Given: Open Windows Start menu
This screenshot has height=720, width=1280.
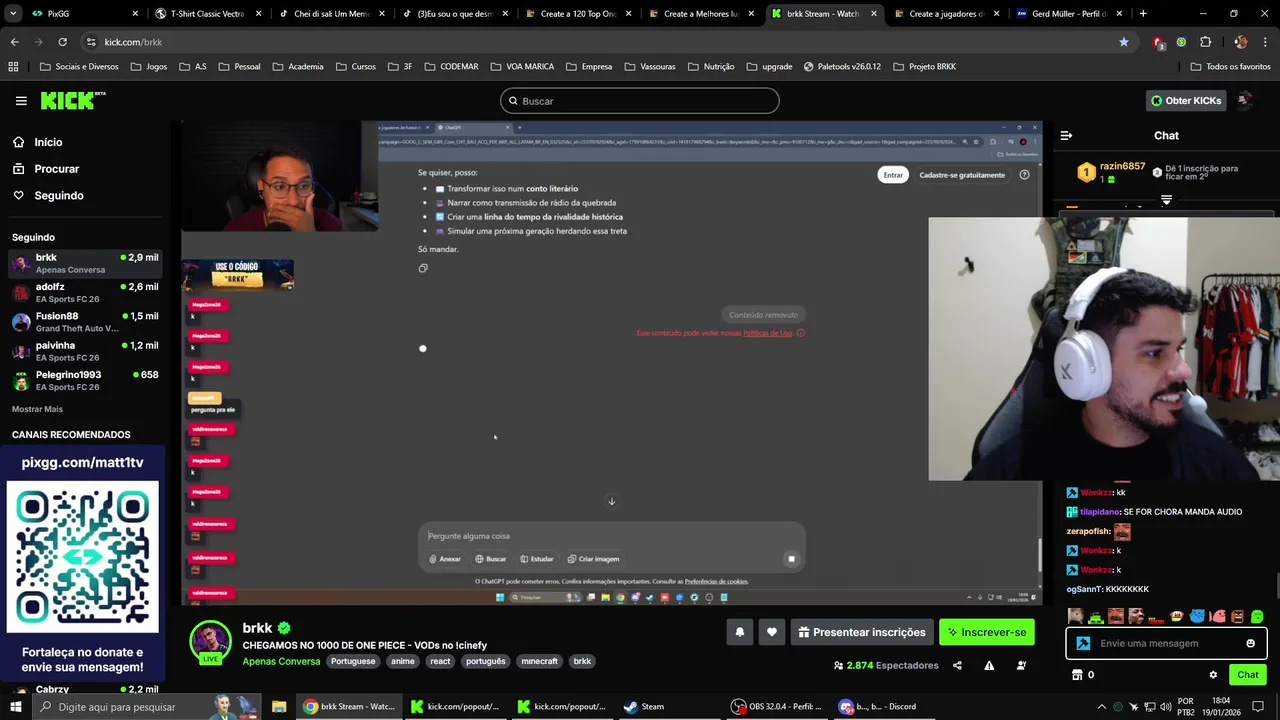Looking at the screenshot, I should [x=15, y=706].
